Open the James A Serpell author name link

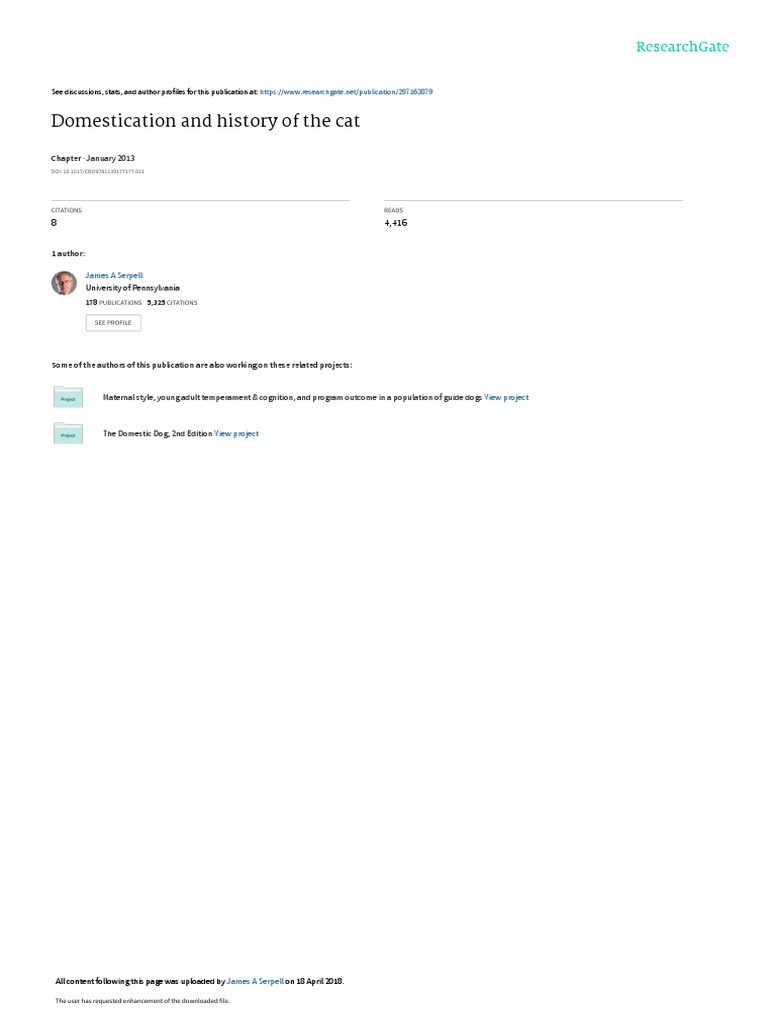[x=114, y=276]
